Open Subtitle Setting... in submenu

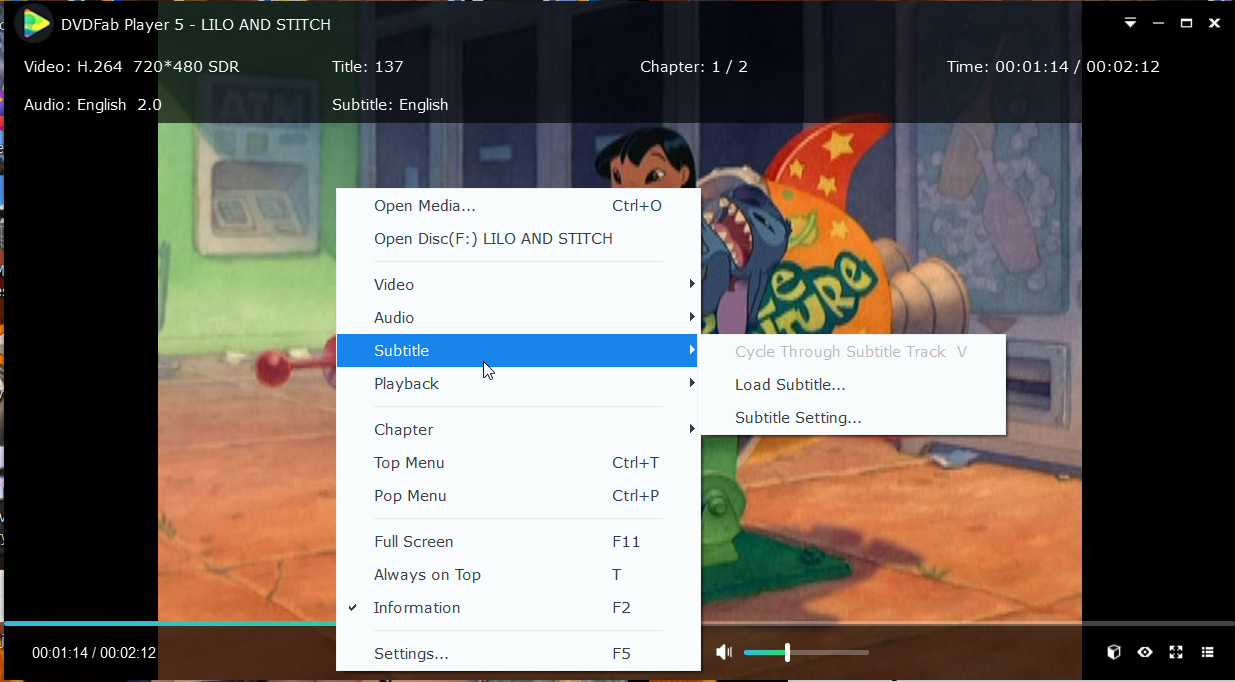(x=852, y=418)
